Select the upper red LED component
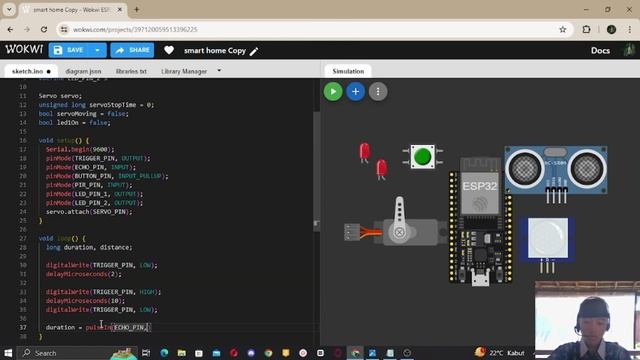This screenshot has width=640, height=360. tap(364, 152)
